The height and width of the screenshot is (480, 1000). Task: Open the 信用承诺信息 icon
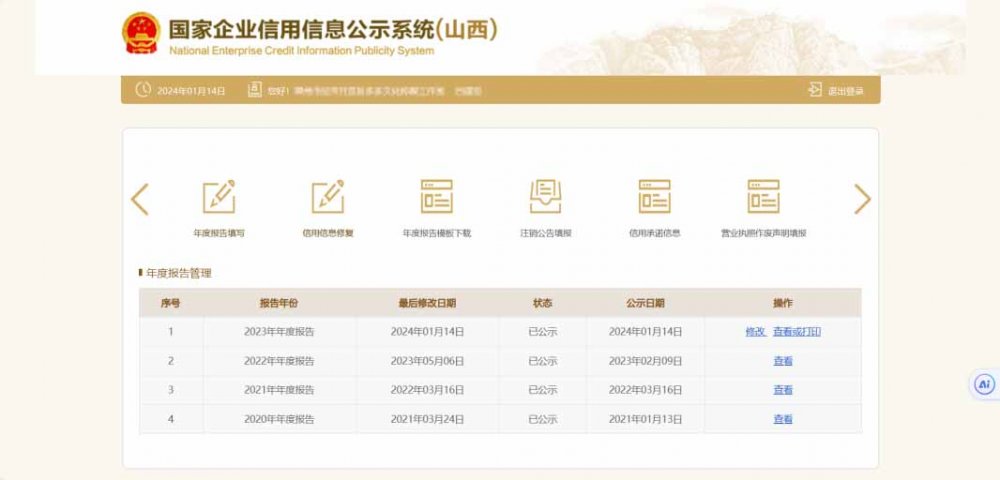[x=655, y=197]
